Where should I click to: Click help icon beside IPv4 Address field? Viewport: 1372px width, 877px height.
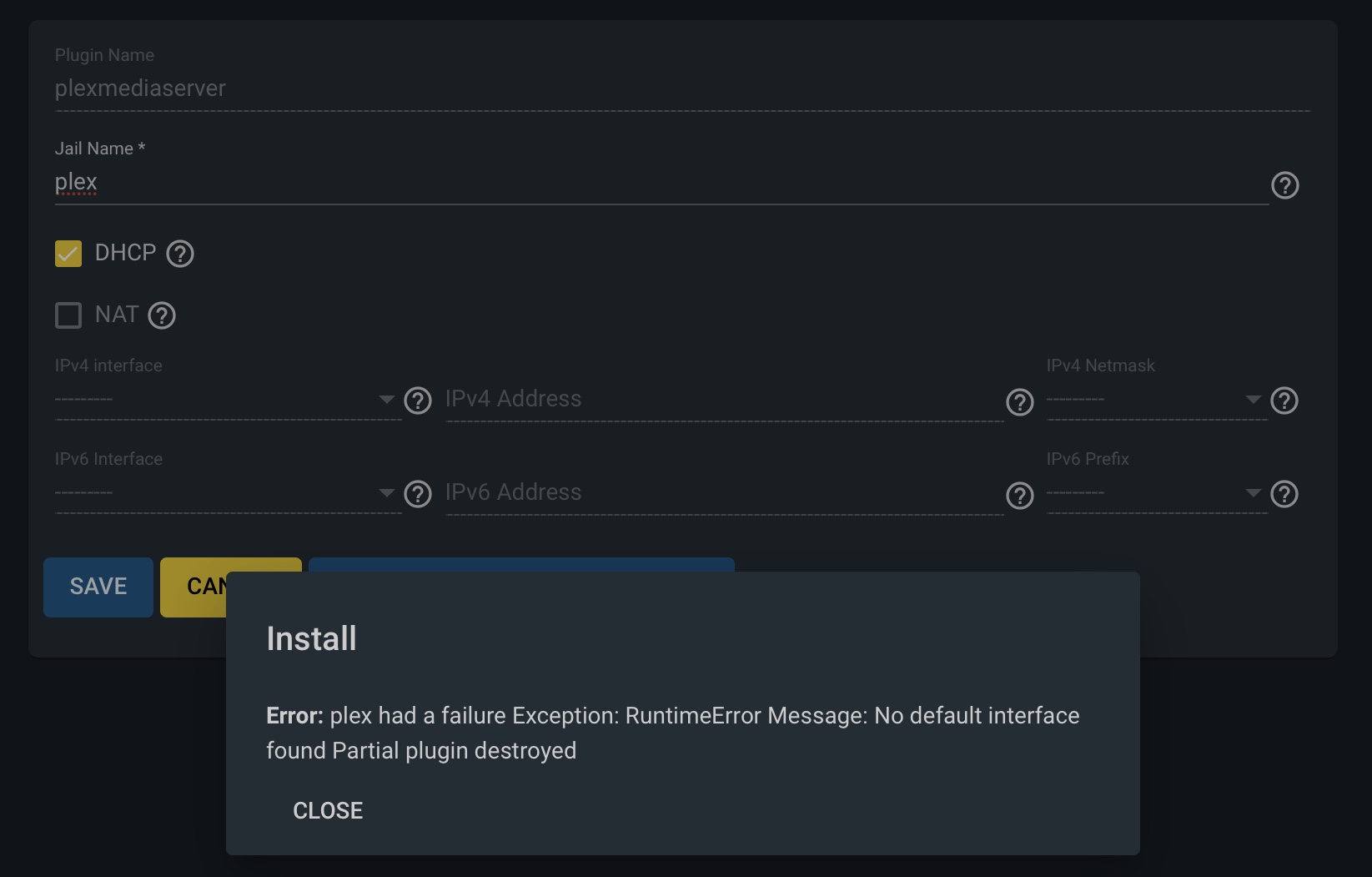pyautogui.click(x=1020, y=402)
